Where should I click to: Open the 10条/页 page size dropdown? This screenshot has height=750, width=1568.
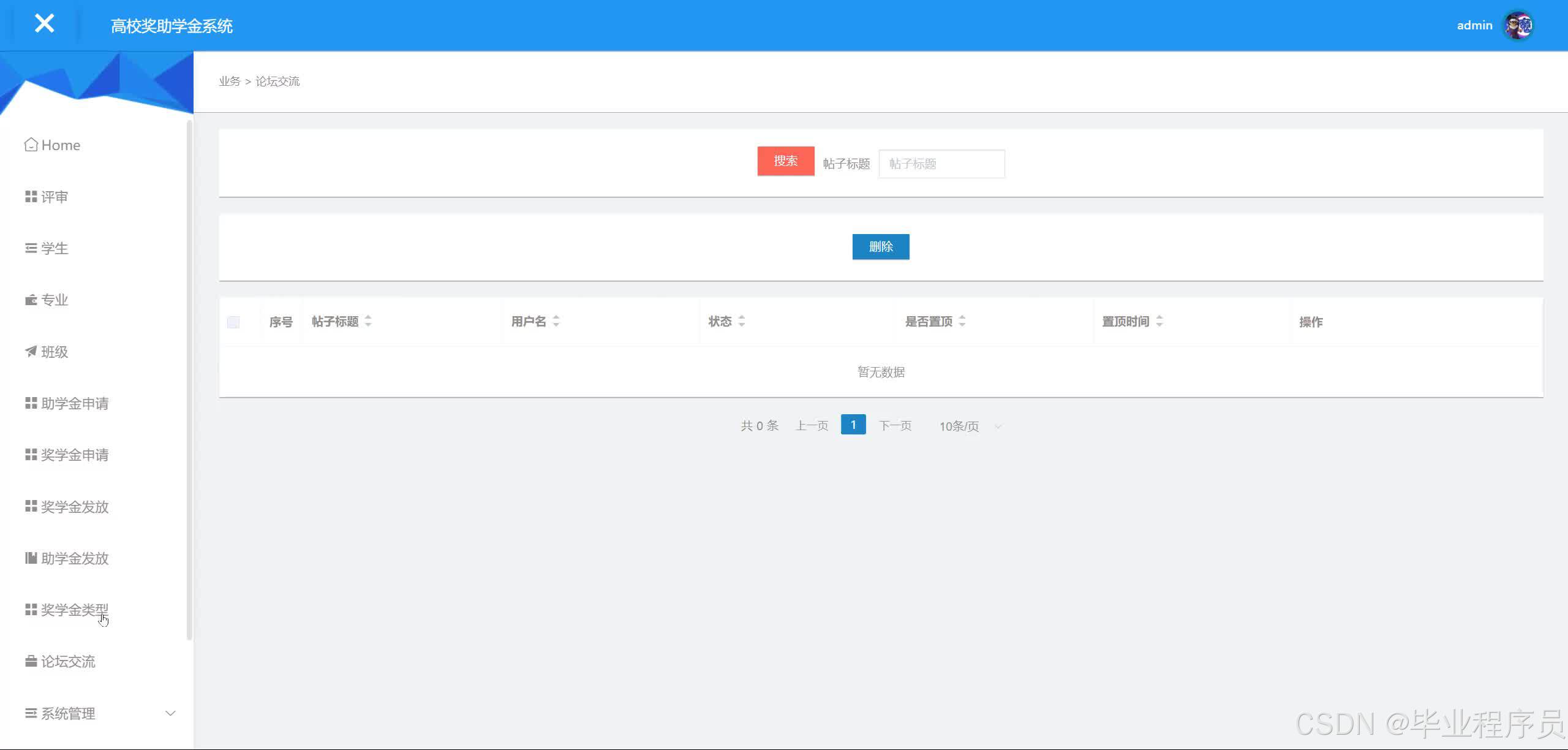pos(970,426)
